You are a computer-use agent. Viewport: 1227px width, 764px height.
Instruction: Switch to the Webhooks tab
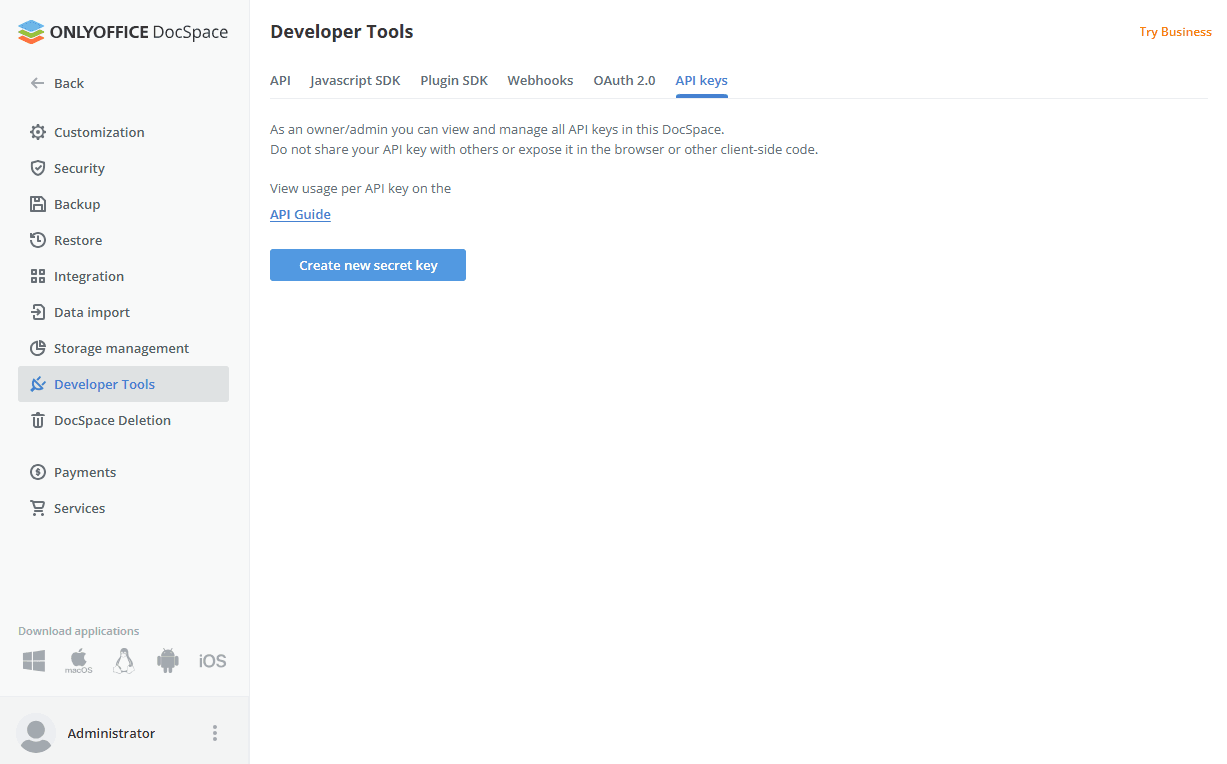540,80
